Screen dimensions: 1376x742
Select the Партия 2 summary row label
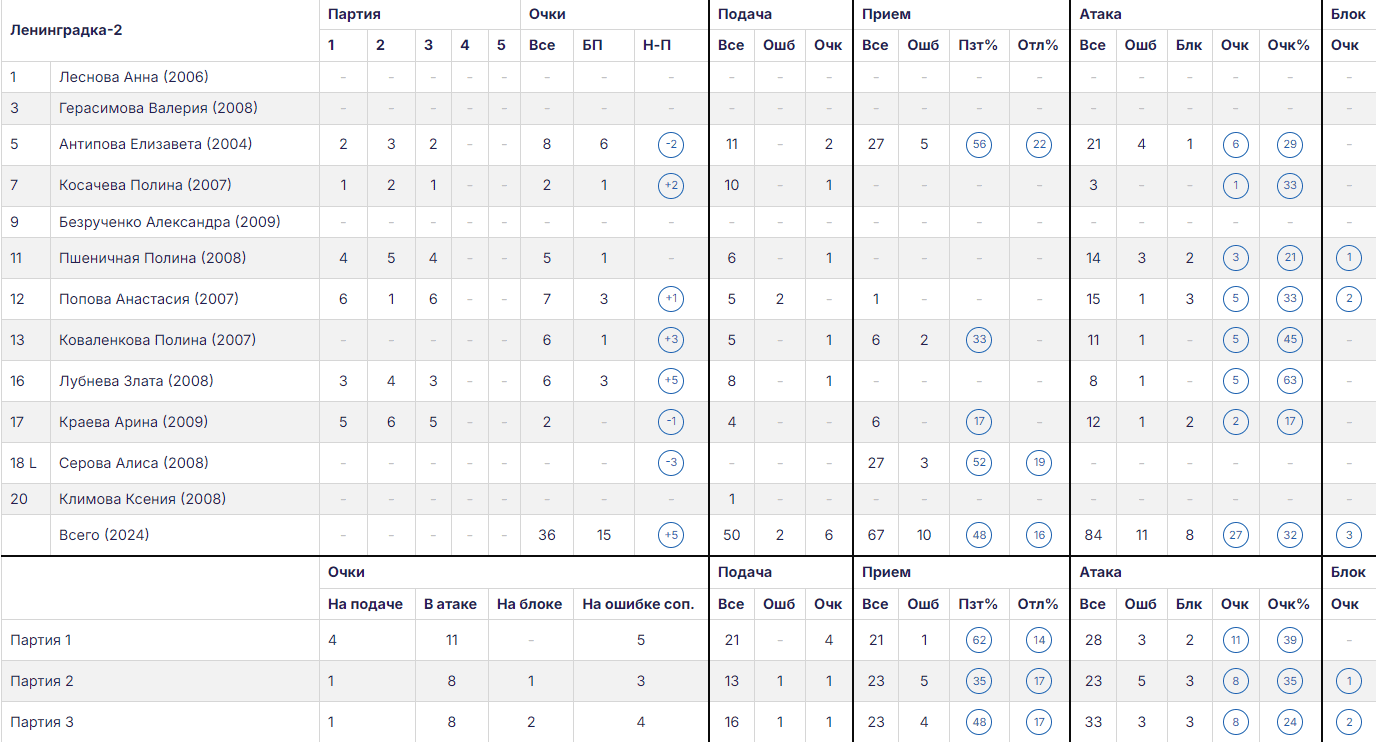pos(42,682)
